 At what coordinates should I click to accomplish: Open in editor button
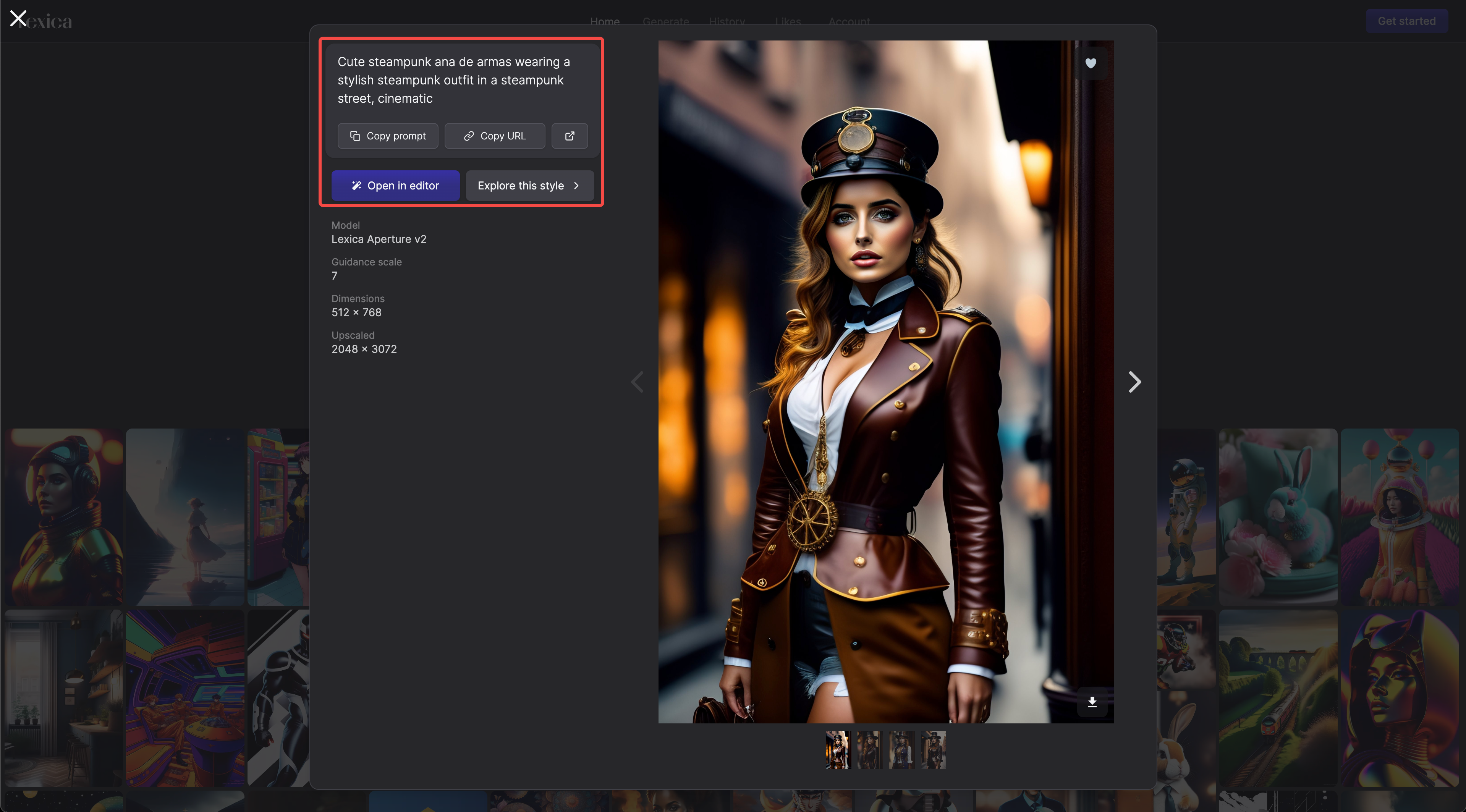(395, 186)
